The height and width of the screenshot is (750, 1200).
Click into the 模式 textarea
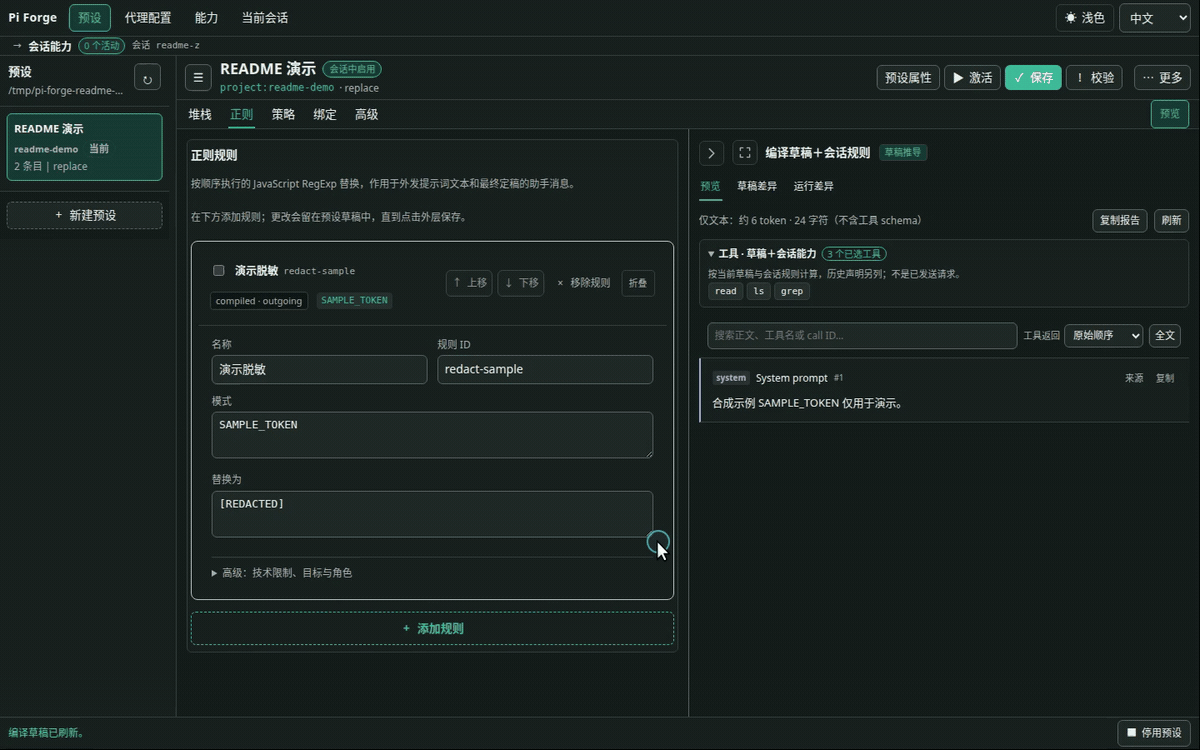[432, 435]
